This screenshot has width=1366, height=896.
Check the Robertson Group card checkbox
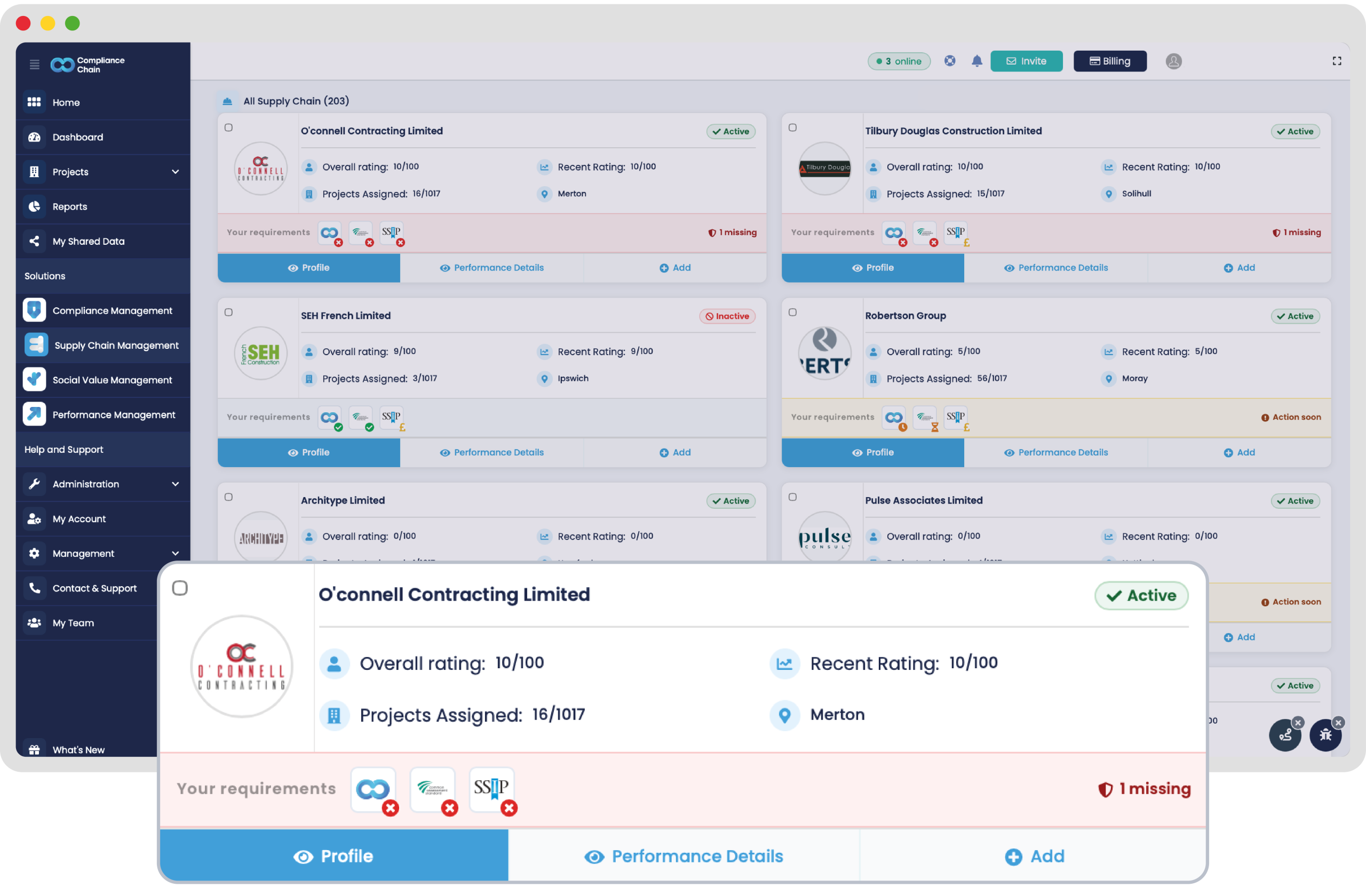coord(792,312)
